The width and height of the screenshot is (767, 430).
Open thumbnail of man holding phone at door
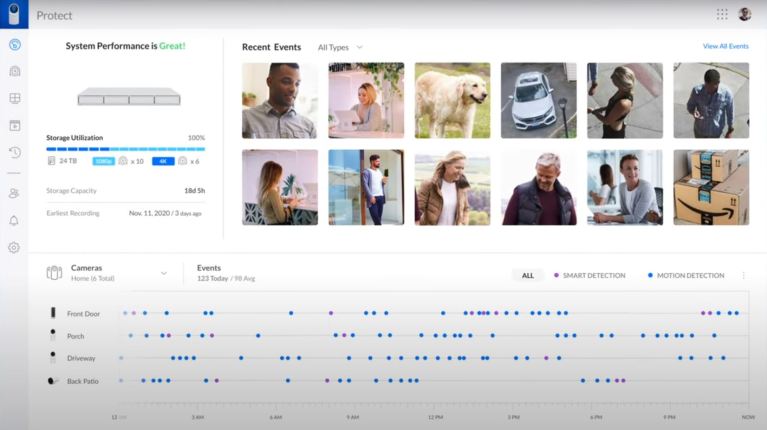pos(366,187)
